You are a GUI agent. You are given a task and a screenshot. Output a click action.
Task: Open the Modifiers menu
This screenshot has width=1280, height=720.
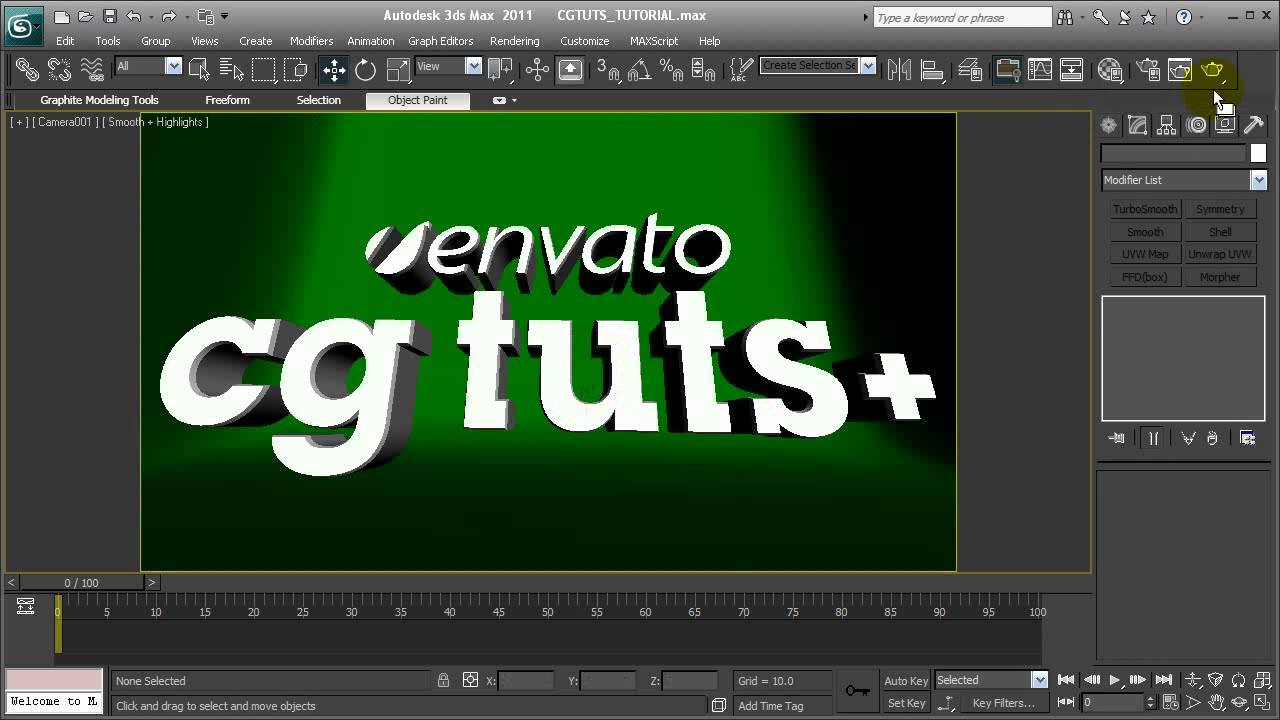[311, 41]
